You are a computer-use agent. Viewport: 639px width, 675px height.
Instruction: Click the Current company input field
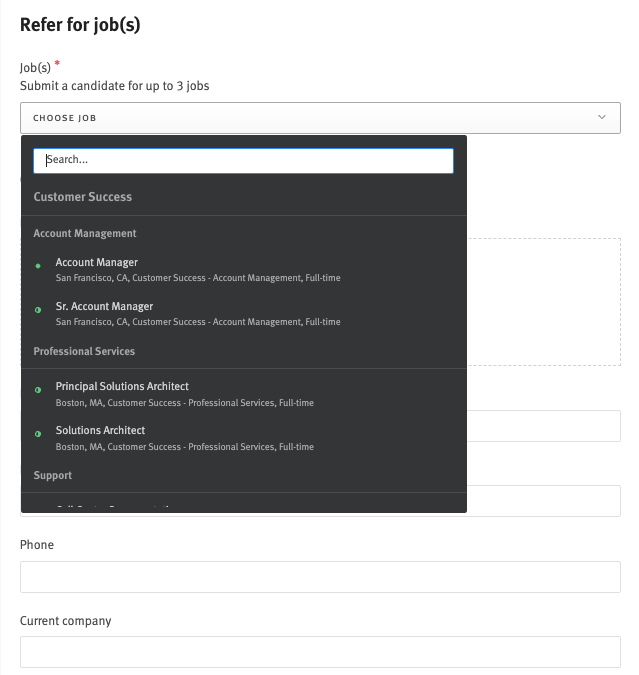tap(320, 652)
